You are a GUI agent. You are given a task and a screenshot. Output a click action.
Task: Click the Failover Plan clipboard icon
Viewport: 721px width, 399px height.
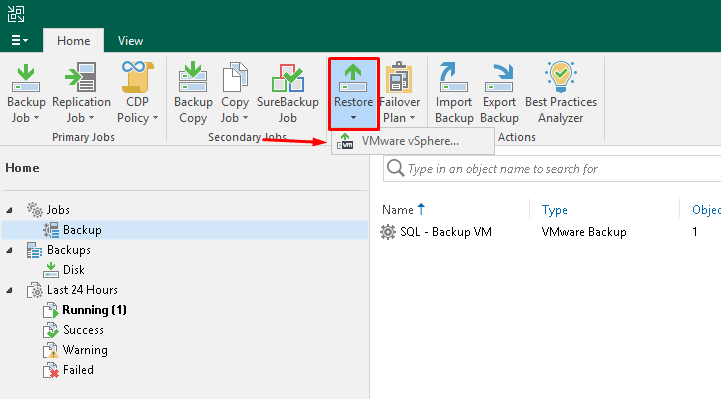pyautogui.click(x=399, y=77)
